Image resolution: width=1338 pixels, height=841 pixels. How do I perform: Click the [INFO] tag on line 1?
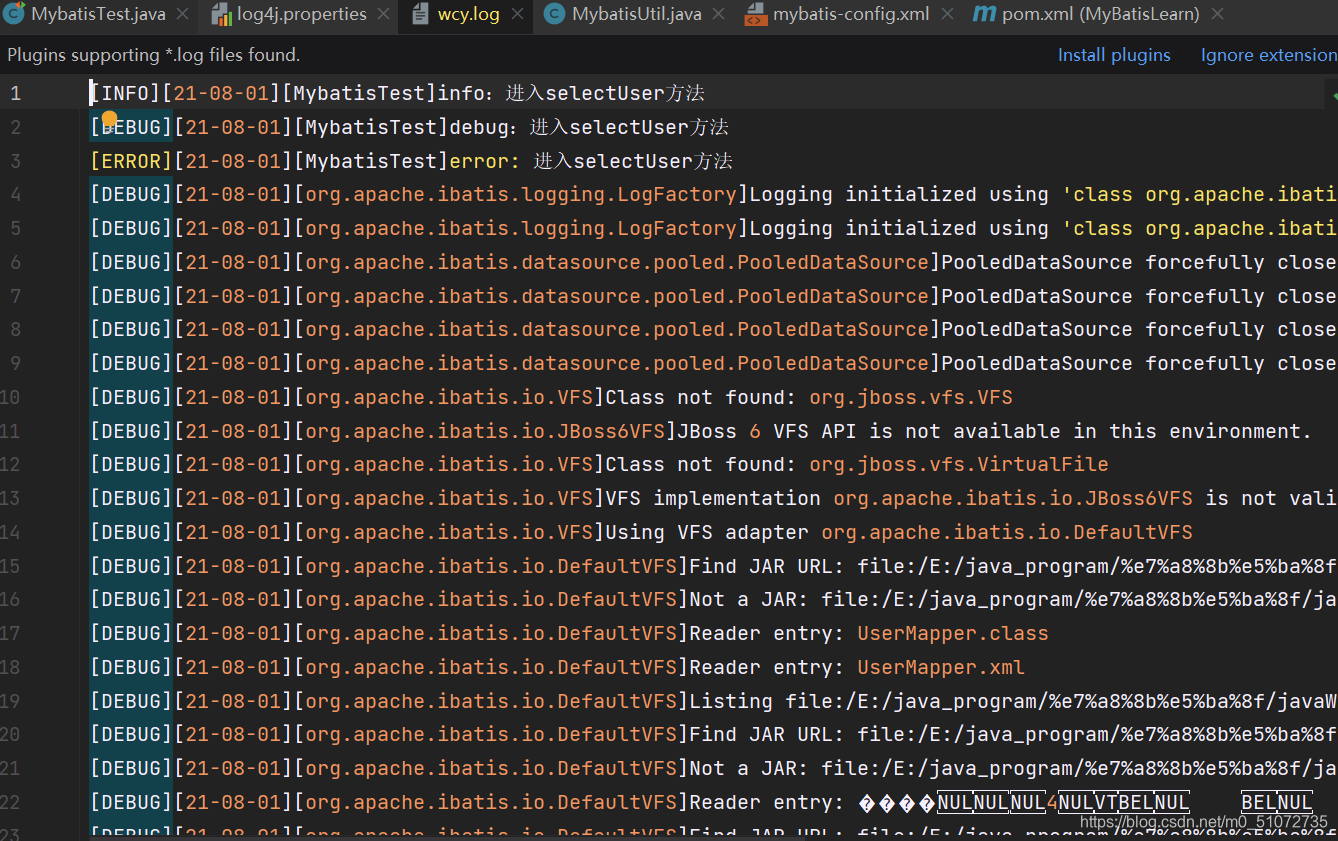(x=126, y=93)
